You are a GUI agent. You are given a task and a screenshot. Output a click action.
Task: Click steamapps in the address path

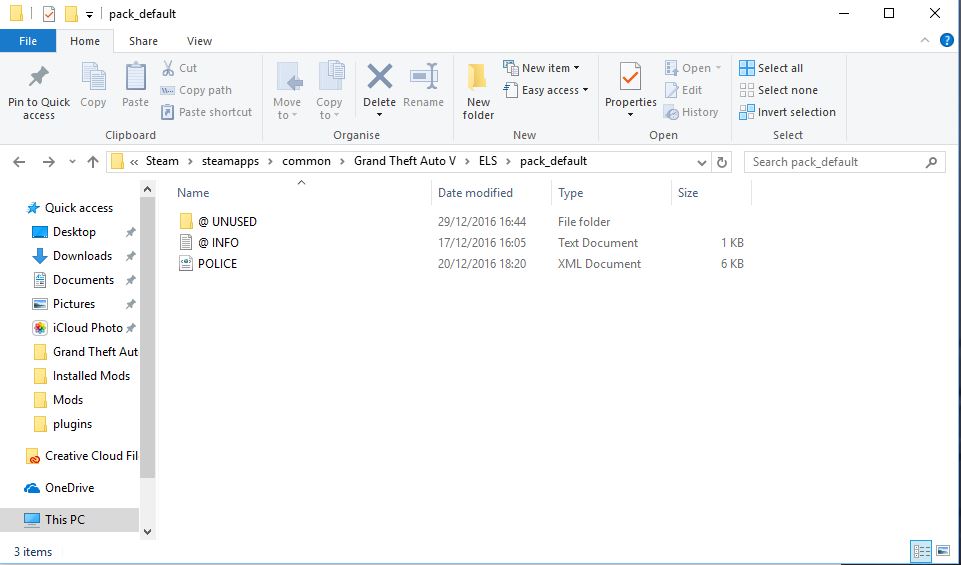(230, 161)
